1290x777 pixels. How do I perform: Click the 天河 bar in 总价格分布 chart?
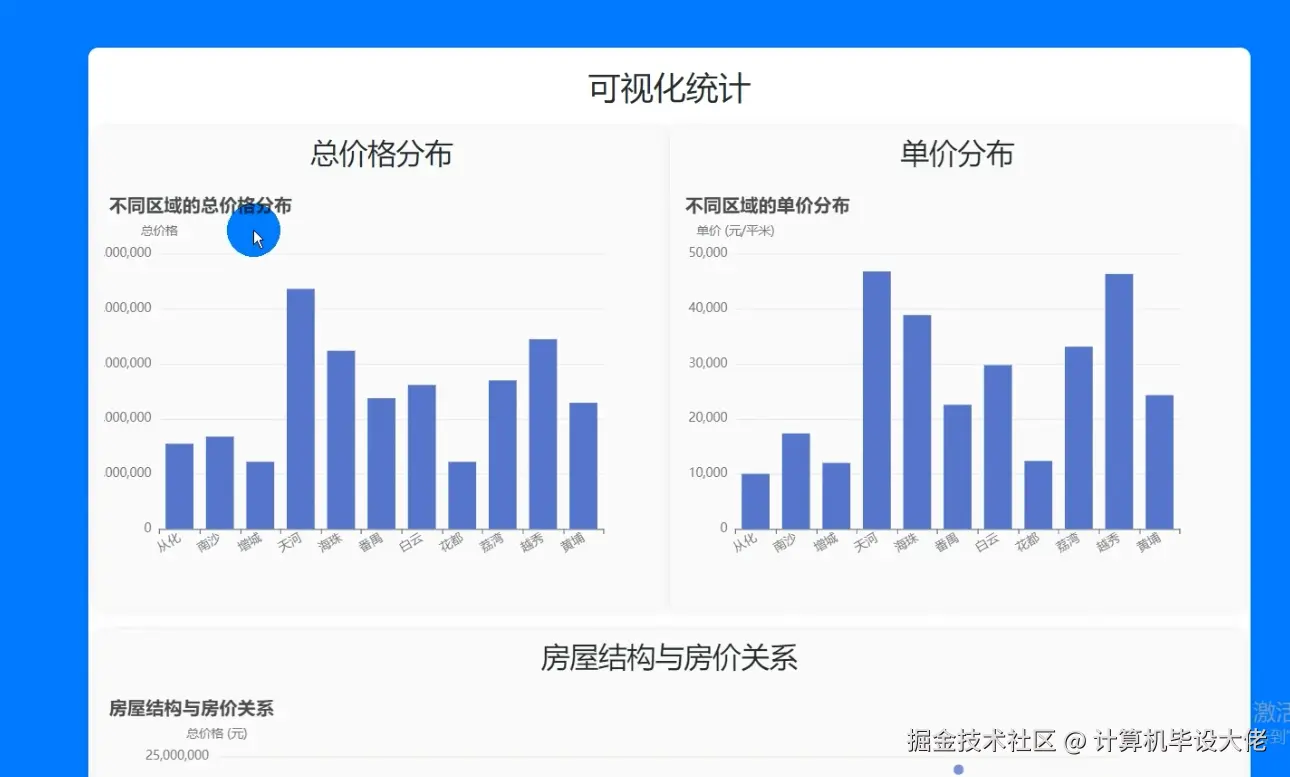click(x=299, y=400)
